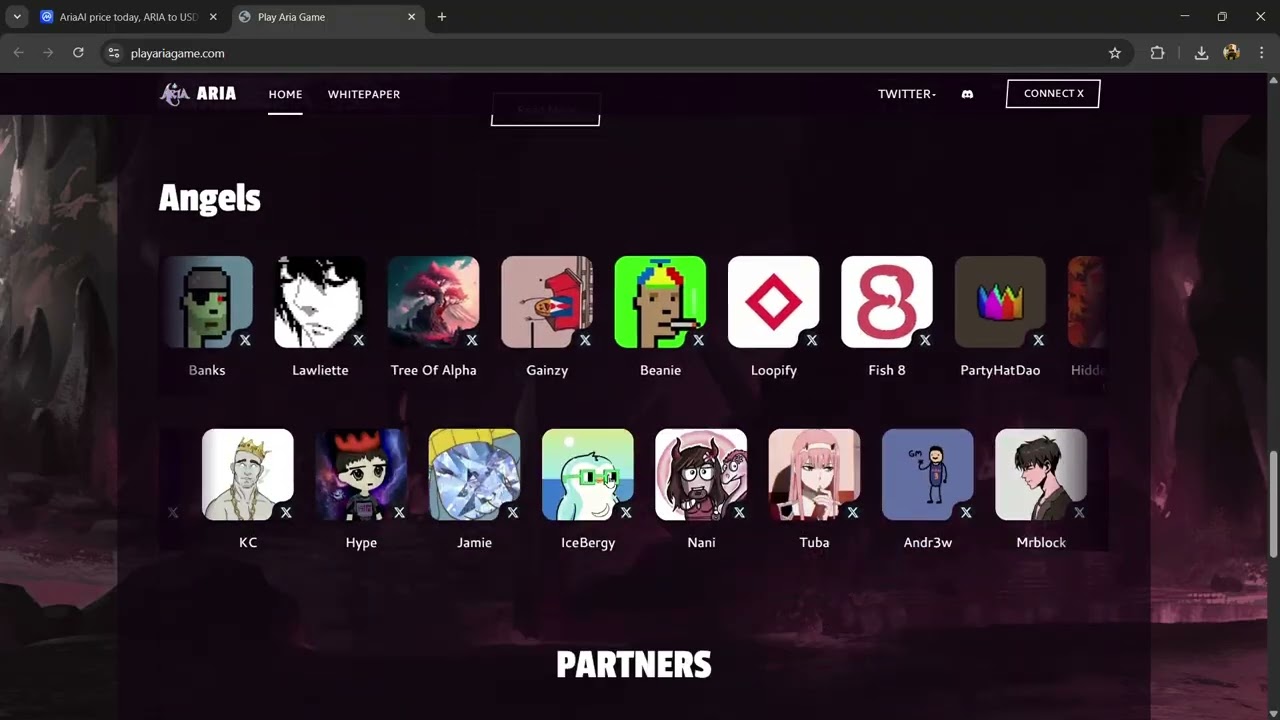Select the IceBergy avatar thumbnail
This screenshot has height=720, width=1280.
[588, 474]
